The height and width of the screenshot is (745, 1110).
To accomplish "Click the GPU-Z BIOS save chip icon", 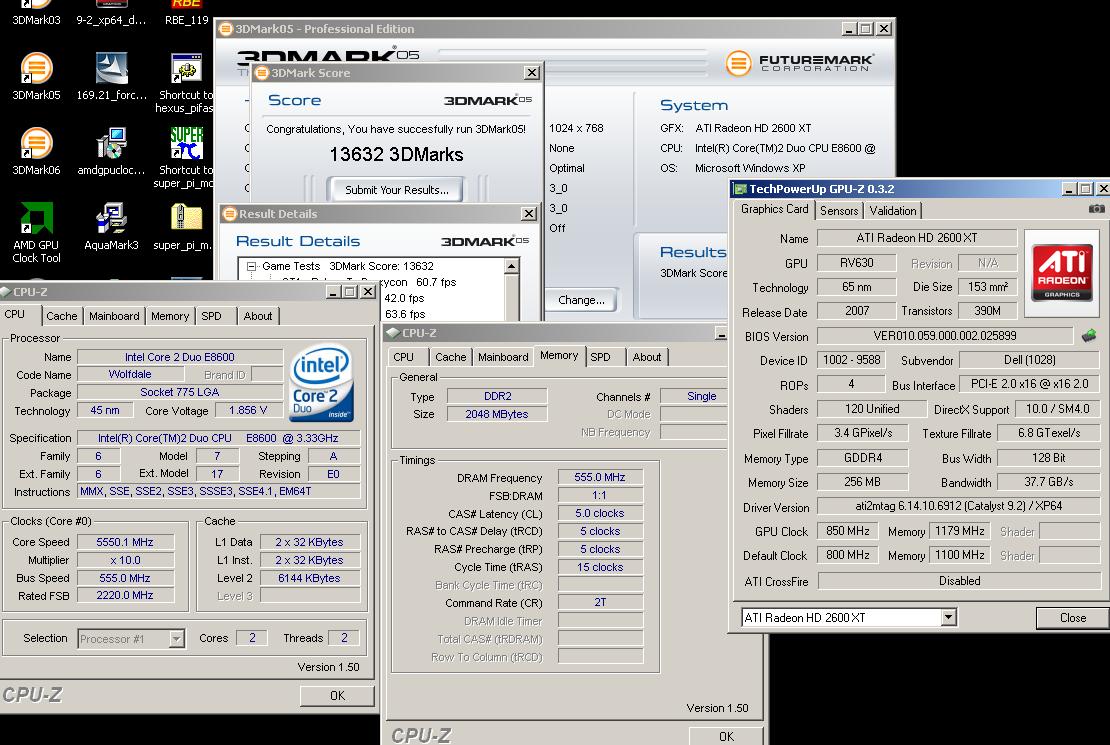I will point(1089,336).
